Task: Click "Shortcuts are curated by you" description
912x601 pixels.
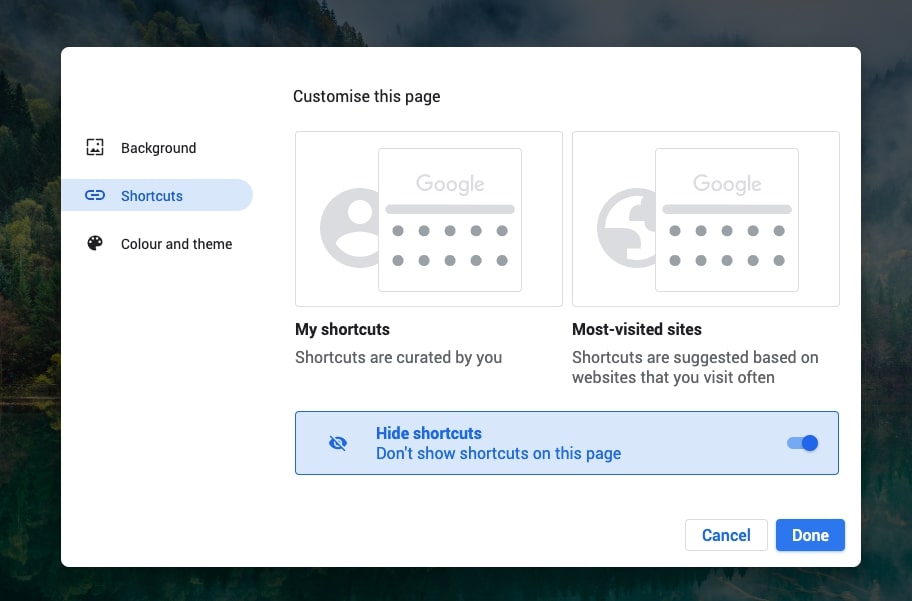Action: pos(398,357)
